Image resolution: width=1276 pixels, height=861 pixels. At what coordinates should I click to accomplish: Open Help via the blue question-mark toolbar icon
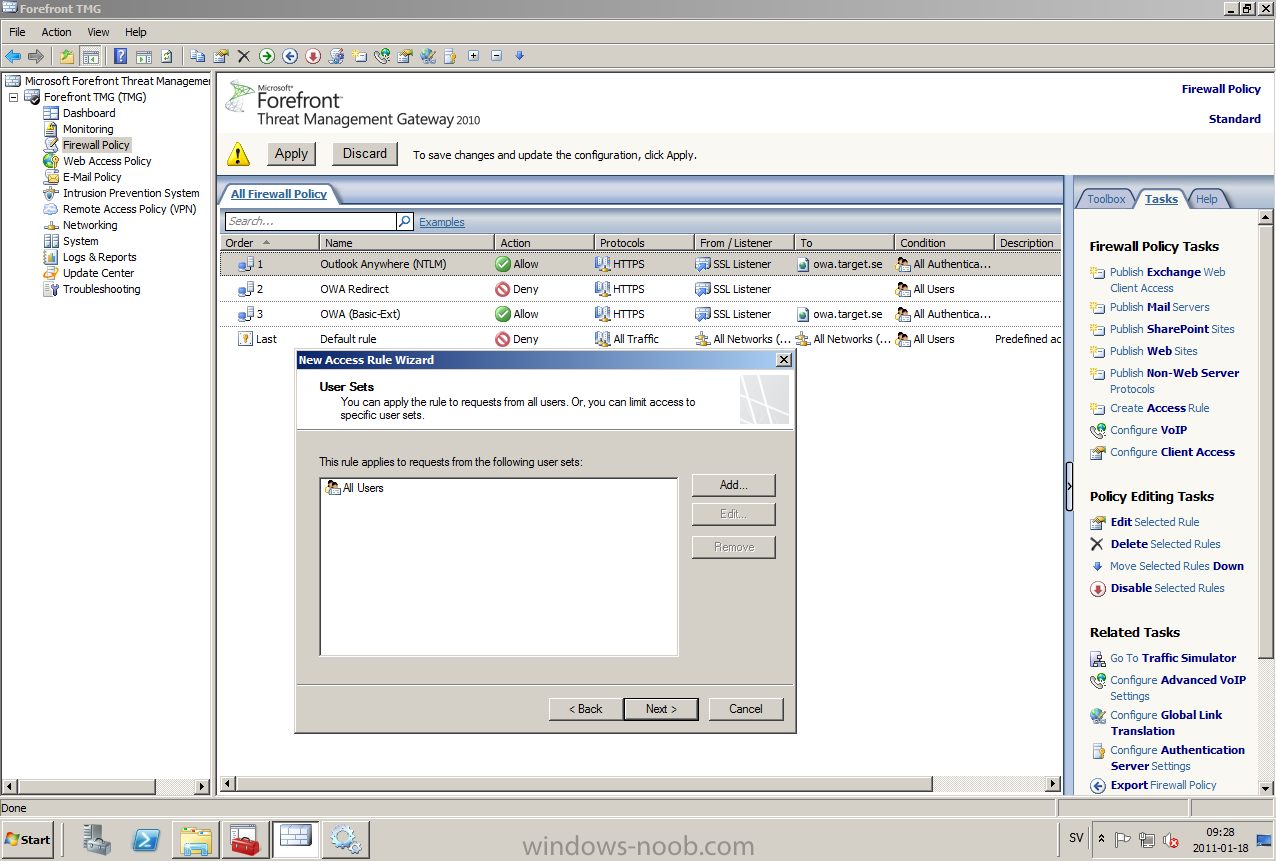[120, 56]
